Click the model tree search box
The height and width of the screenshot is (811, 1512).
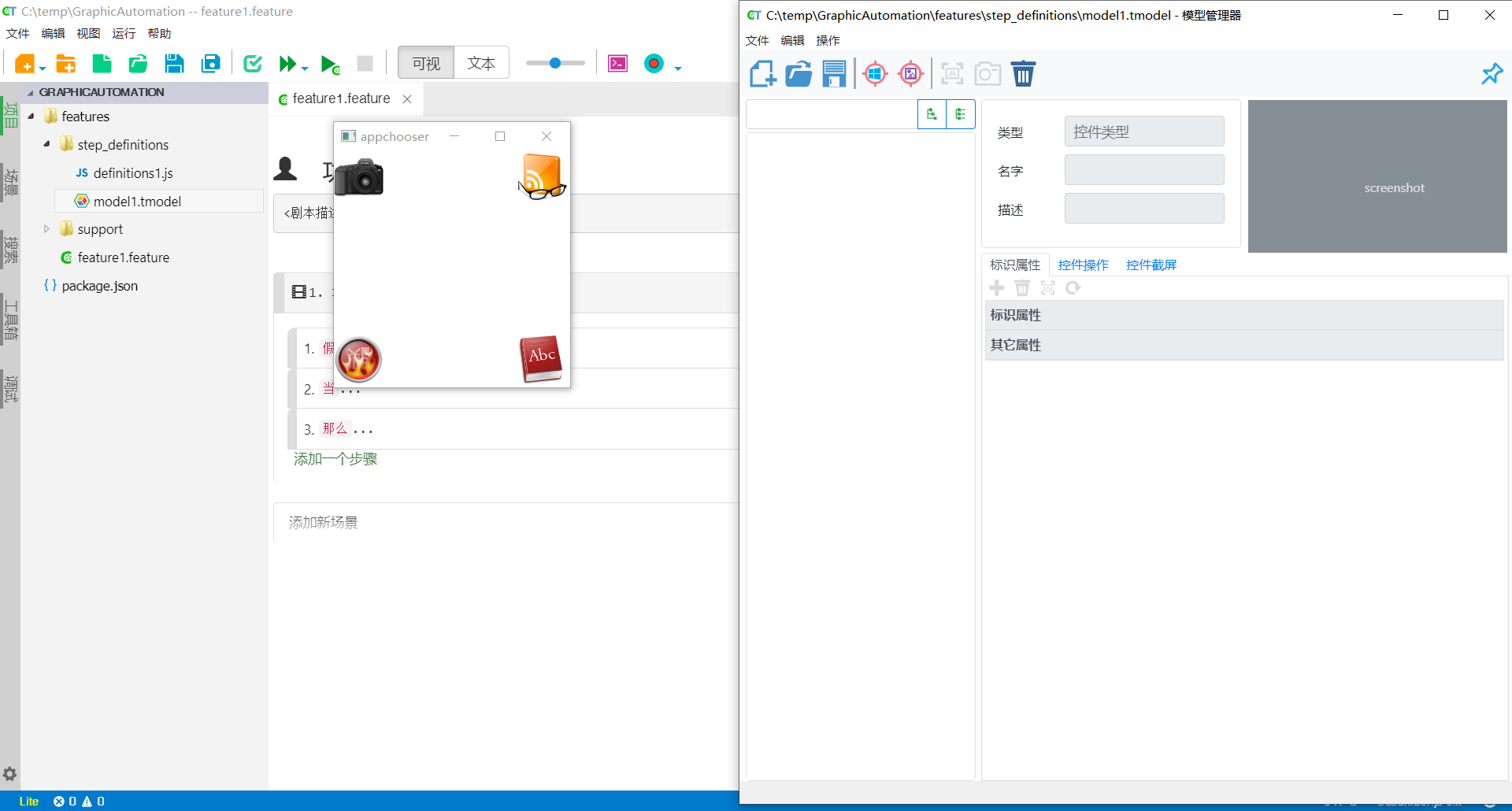(832, 114)
